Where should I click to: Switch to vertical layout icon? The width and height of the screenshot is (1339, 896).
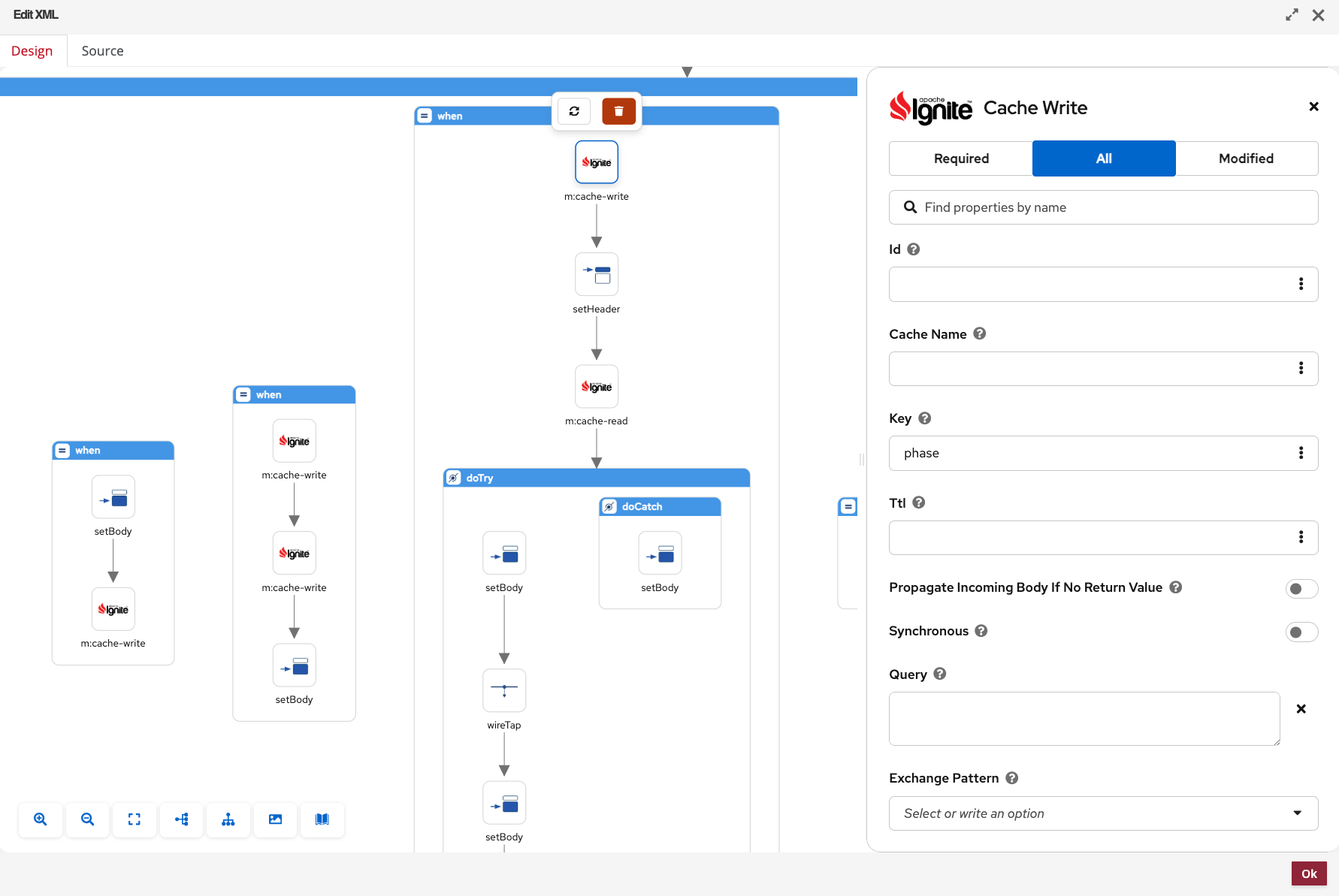(228, 819)
